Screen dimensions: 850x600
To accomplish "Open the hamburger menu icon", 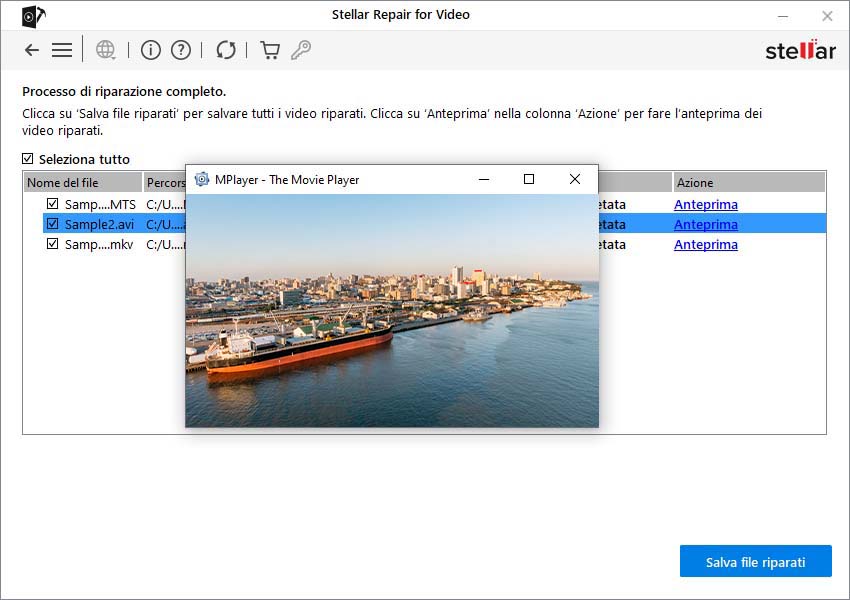I will pyautogui.click(x=62, y=50).
